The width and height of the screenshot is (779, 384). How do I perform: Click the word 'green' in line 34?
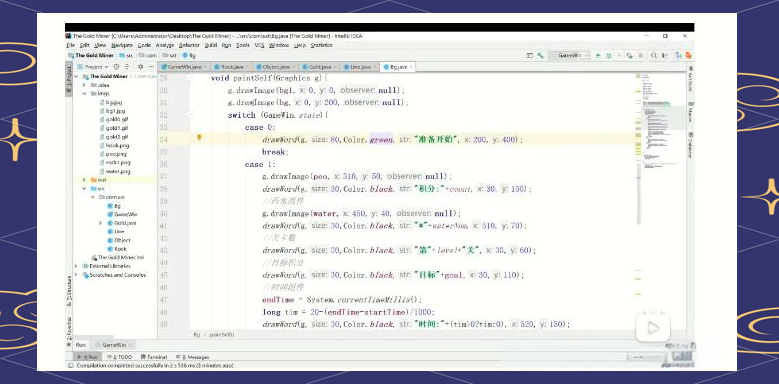381,140
